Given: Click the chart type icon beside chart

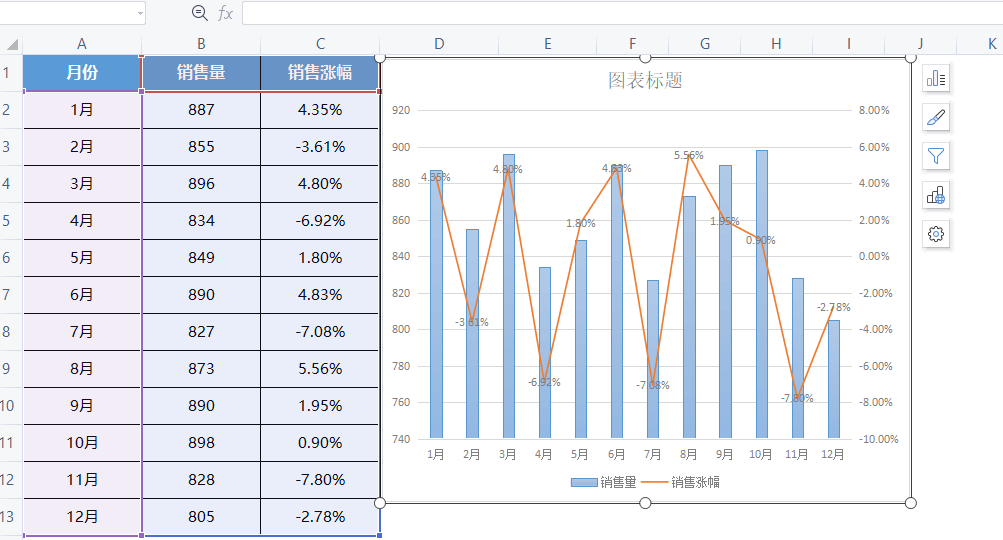Looking at the screenshot, I should click(x=936, y=195).
